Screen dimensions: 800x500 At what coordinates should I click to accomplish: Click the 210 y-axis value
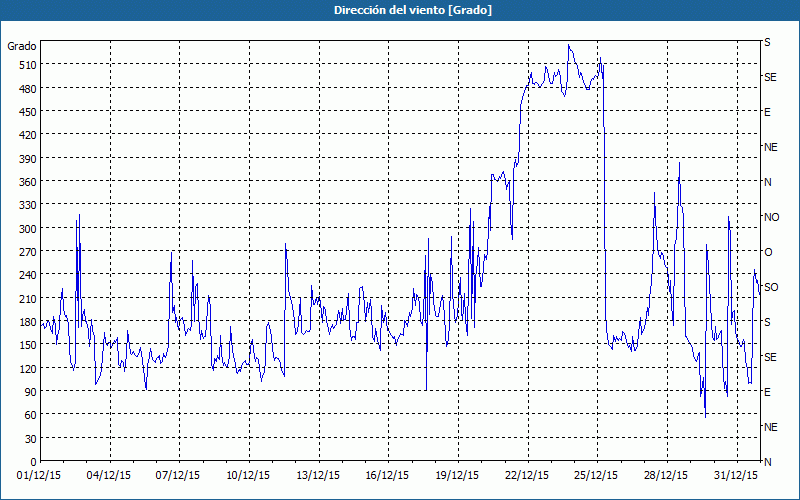coord(28,299)
